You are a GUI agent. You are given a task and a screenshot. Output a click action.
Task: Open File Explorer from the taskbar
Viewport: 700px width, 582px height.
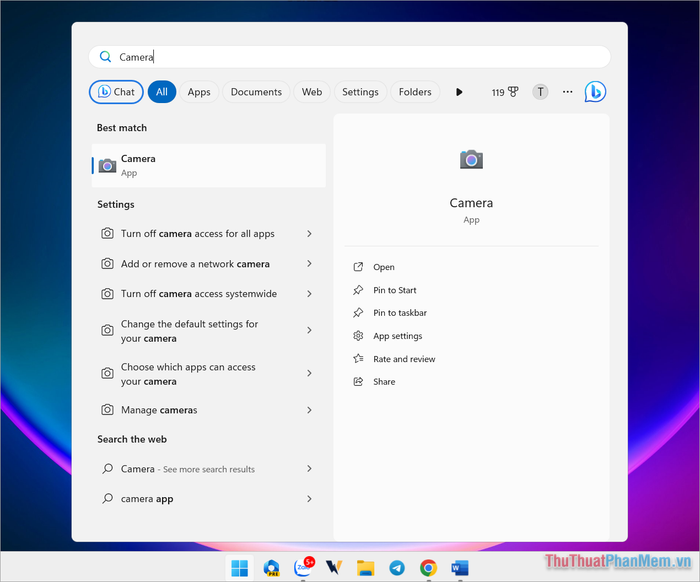pos(365,568)
